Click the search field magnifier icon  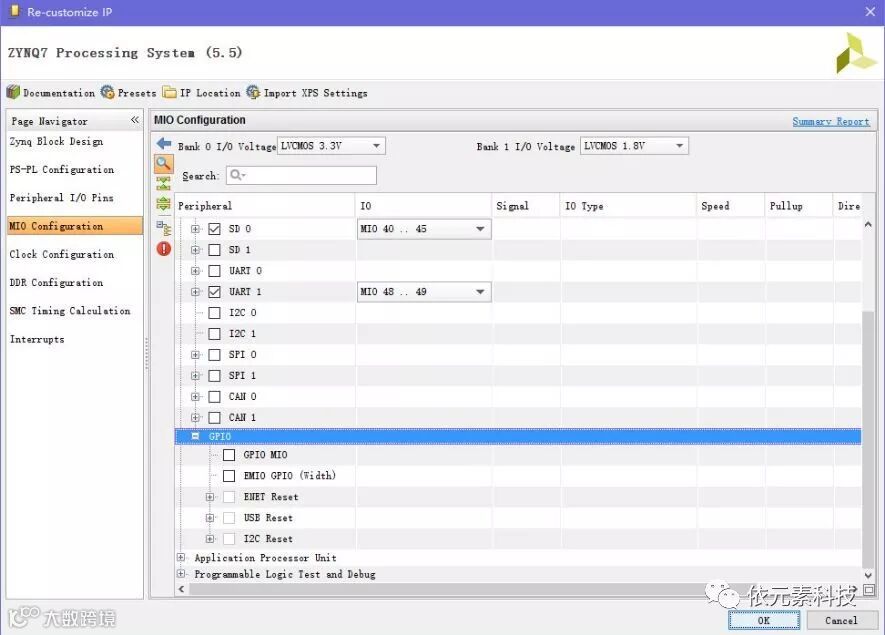[x=237, y=175]
